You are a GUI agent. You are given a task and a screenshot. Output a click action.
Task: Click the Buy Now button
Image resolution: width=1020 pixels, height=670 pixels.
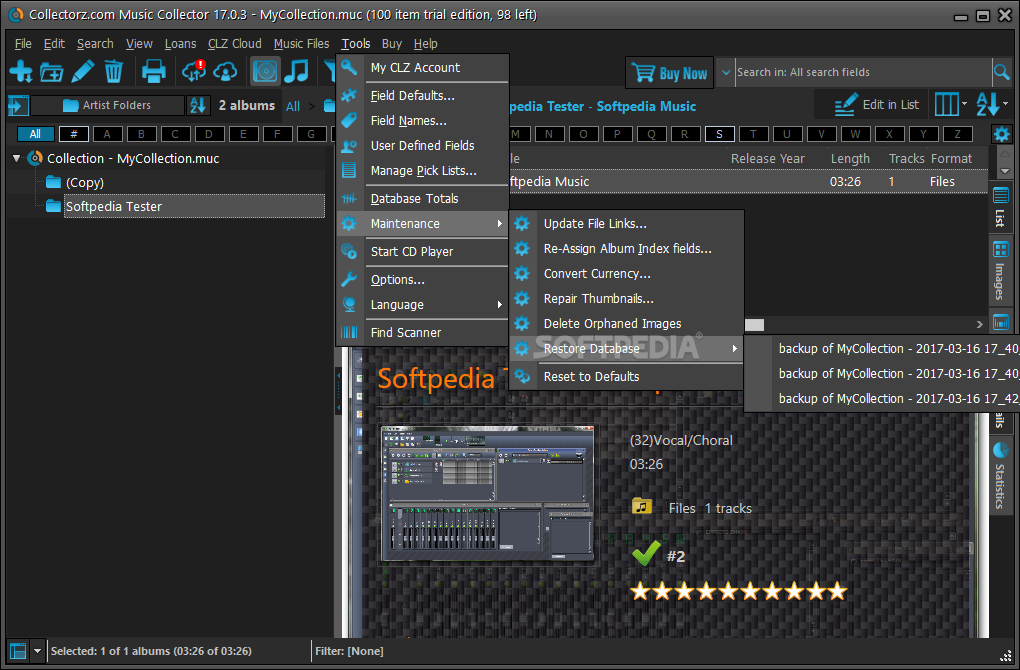[669, 73]
